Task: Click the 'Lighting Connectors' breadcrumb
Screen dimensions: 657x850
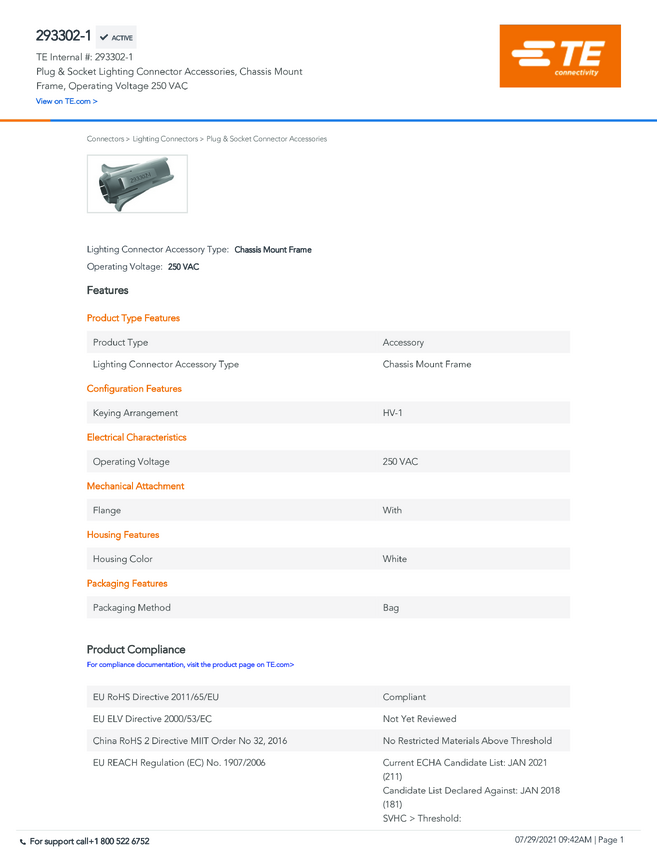Action: [x=165, y=139]
